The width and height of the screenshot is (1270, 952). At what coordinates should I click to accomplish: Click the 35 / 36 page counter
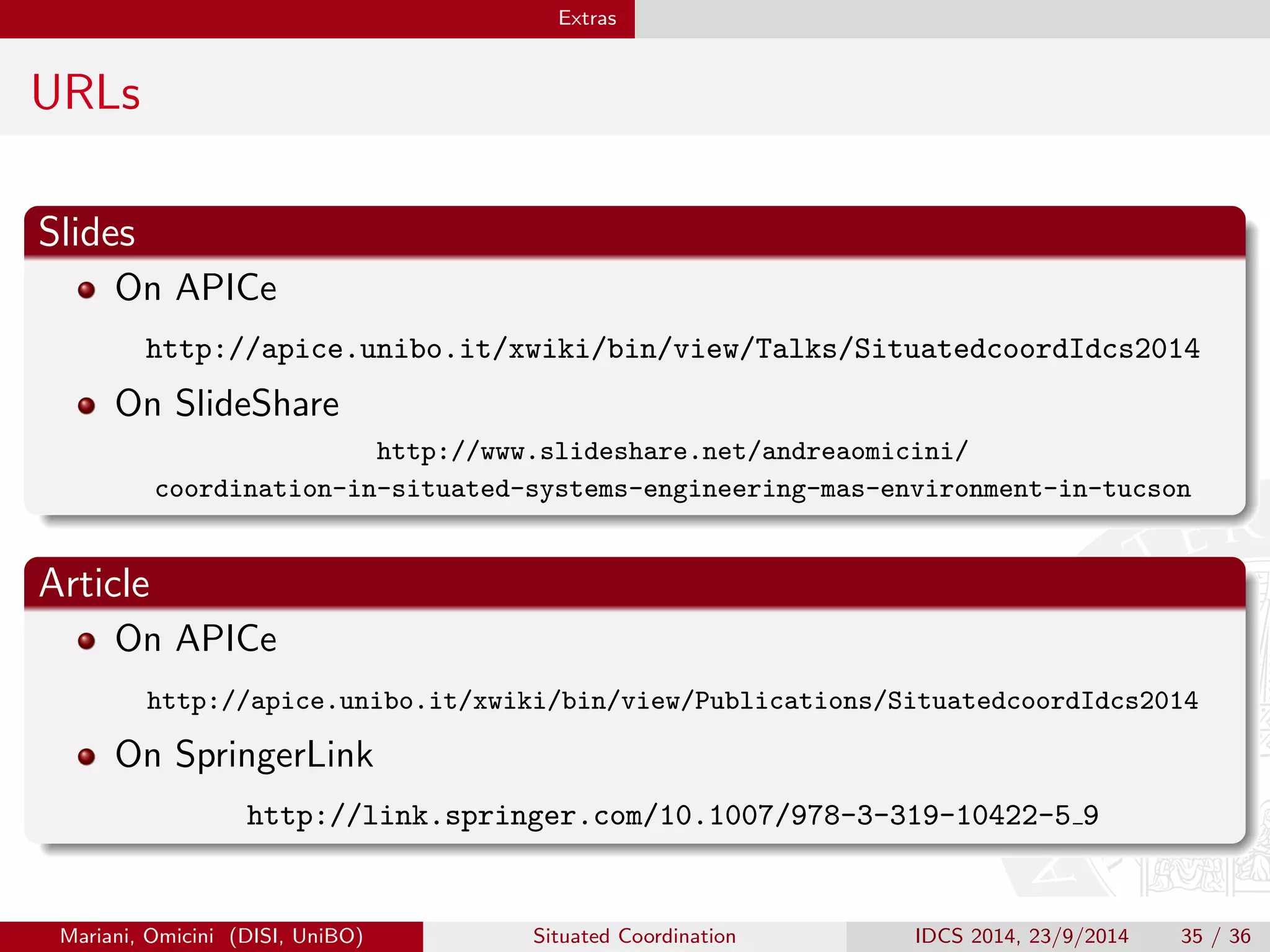[x=1215, y=936]
